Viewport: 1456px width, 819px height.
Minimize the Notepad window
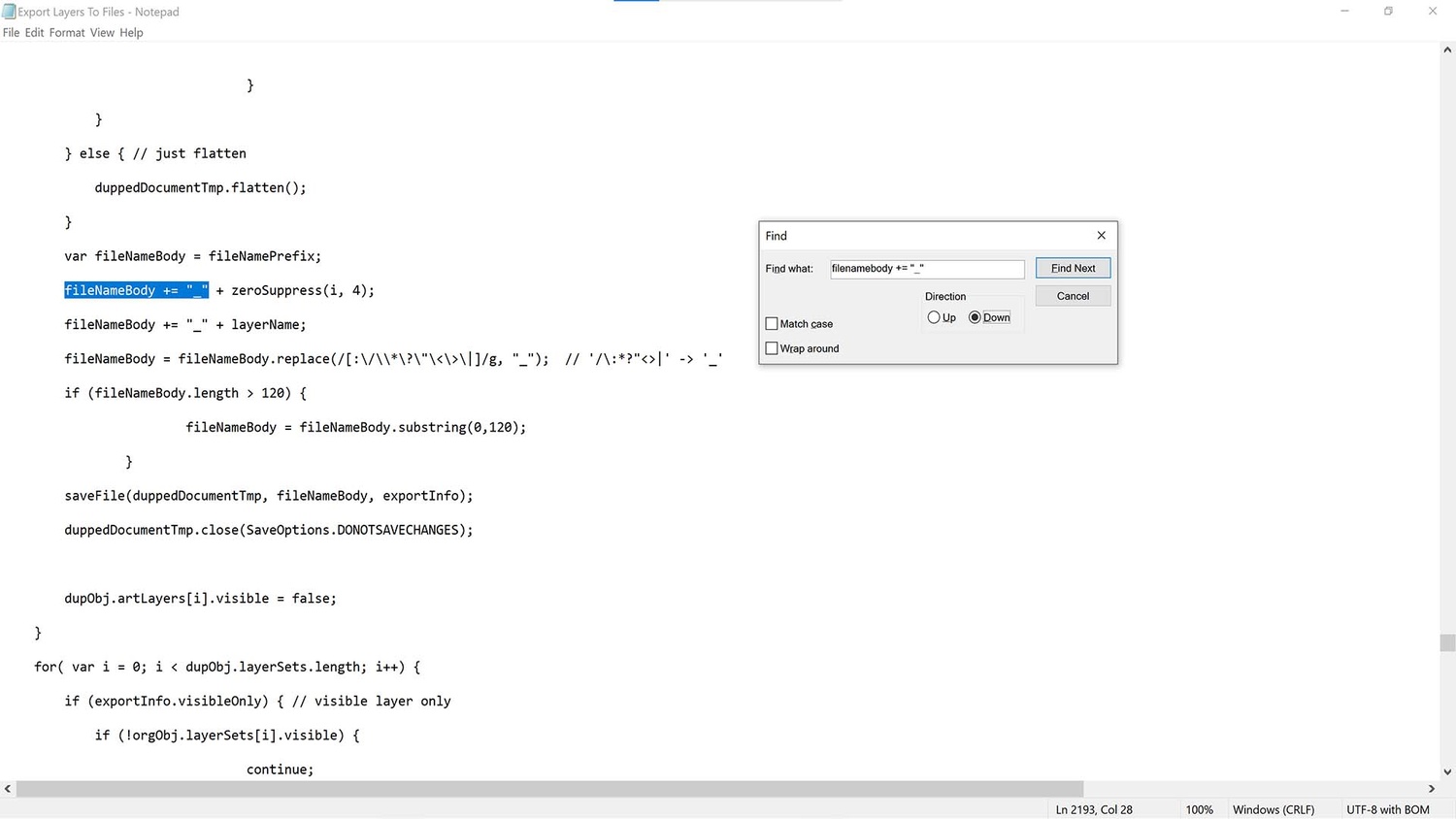1344,12
